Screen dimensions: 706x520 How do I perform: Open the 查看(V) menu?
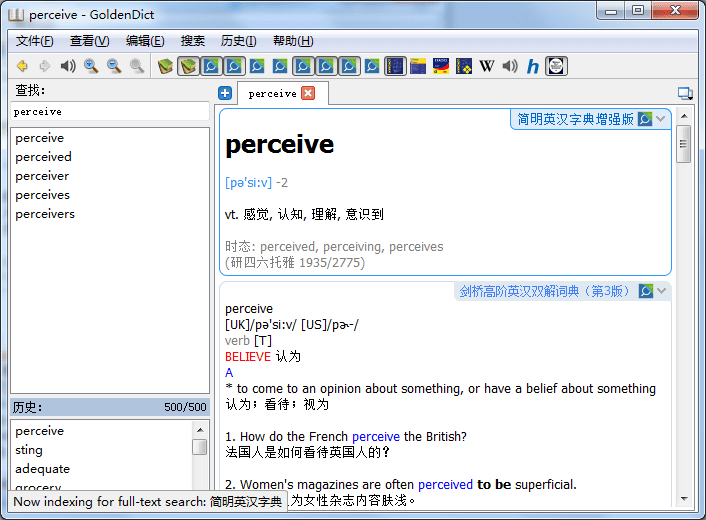[x=89, y=41]
